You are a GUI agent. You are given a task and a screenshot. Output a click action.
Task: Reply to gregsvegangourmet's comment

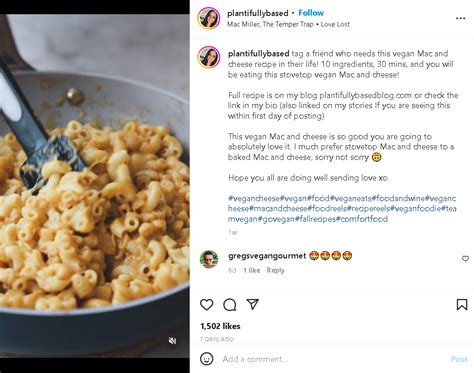point(275,270)
